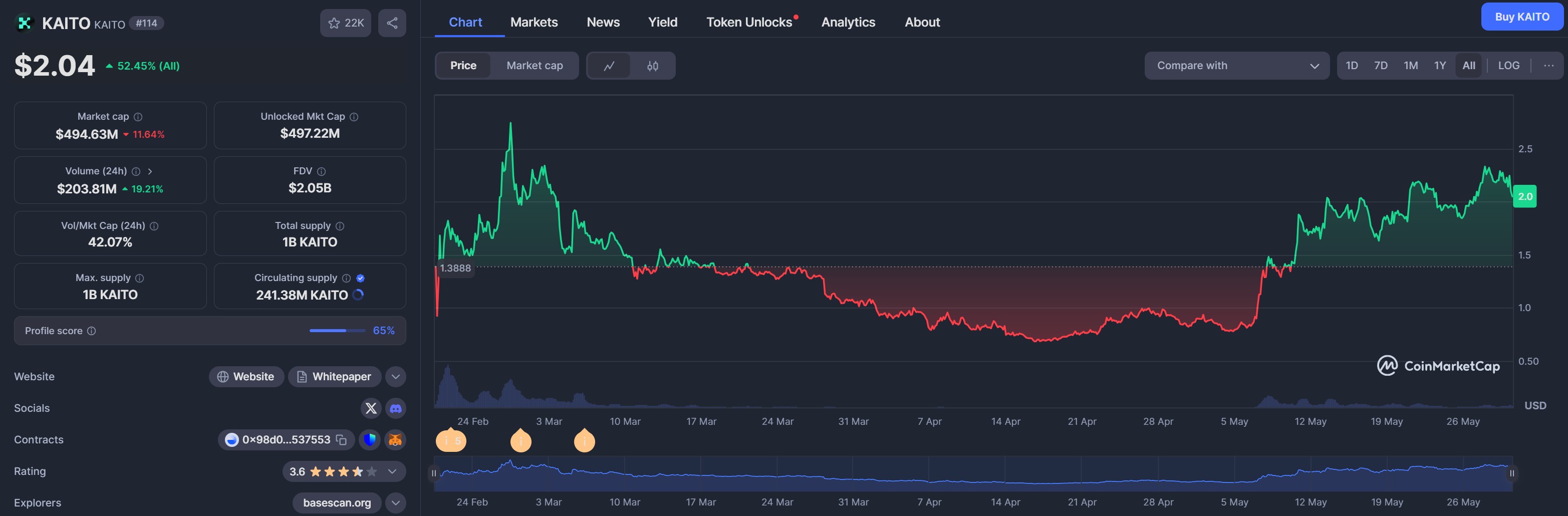The height and width of the screenshot is (516, 1568).
Task: Show Vol/Mkt Cap (24h) info icon
Action: (154, 226)
